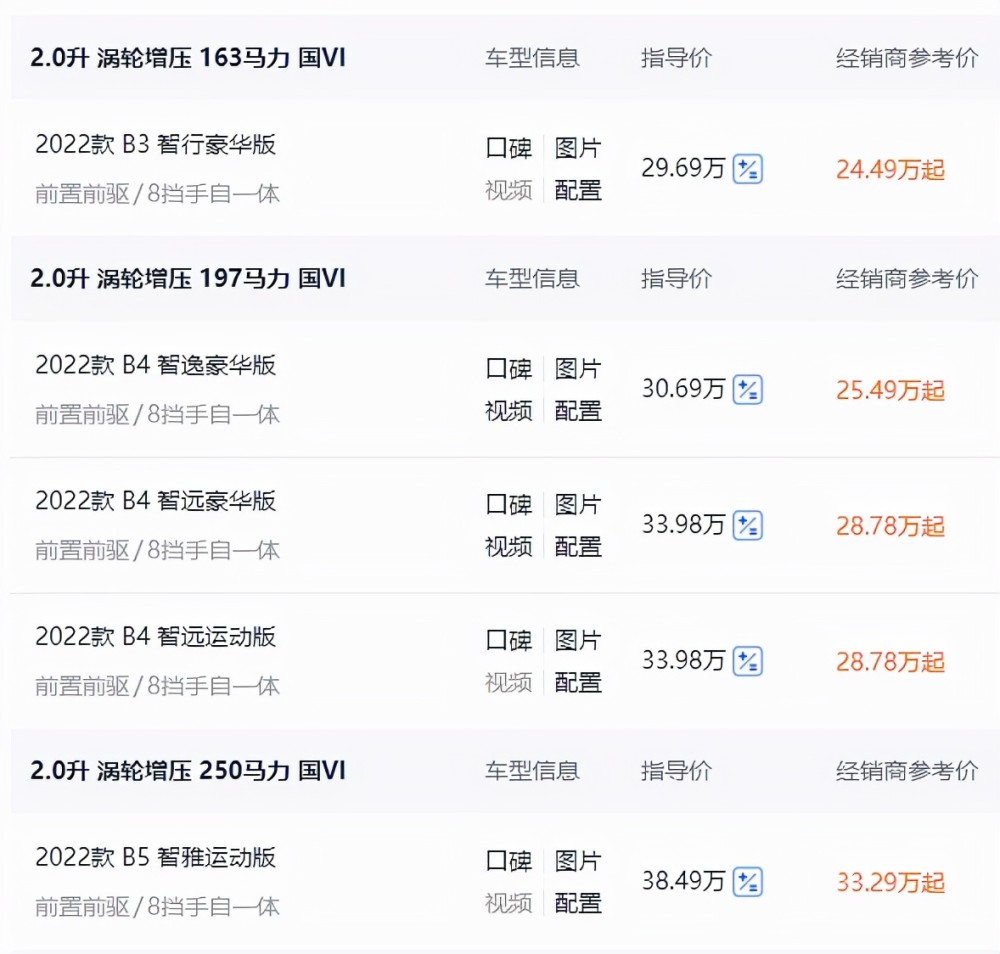Open price calculator icon beside 30.69万
Viewport: 1000px width, 954px height.
coord(747,390)
